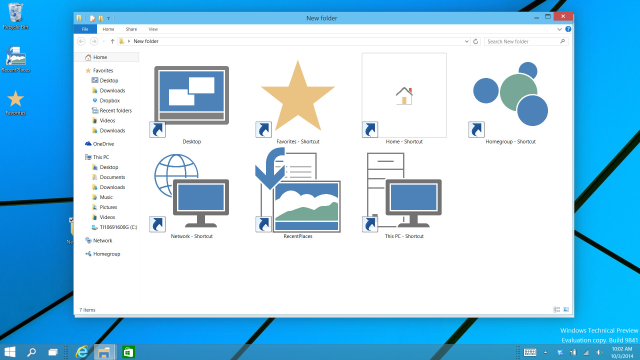Switch to large icons view layout
Image resolution: width=640 pixels, height=360 pixels.
[566, 310]
